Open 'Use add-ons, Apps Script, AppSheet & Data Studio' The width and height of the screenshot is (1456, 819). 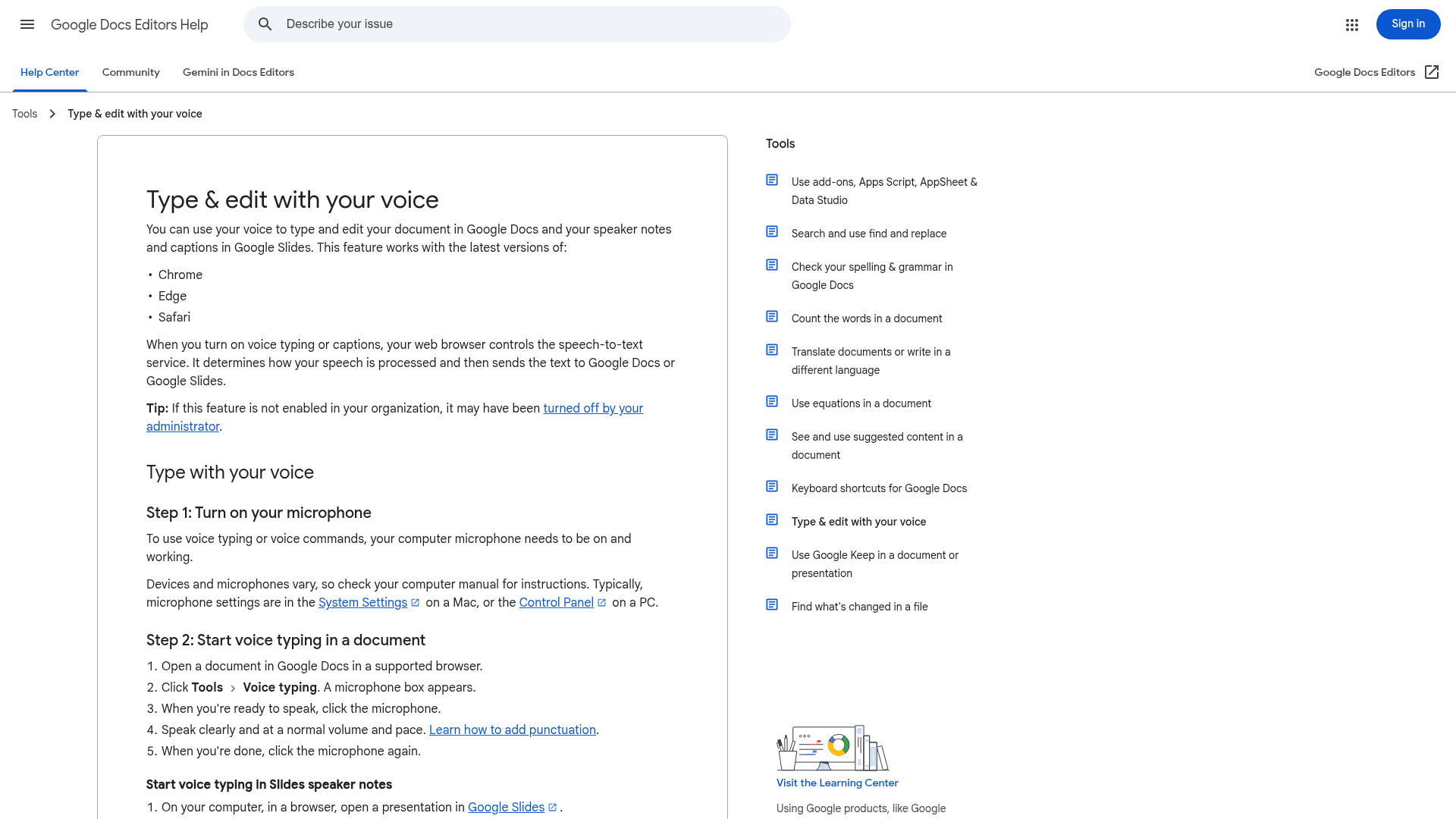pyautogui.click(x=884, y=191)
